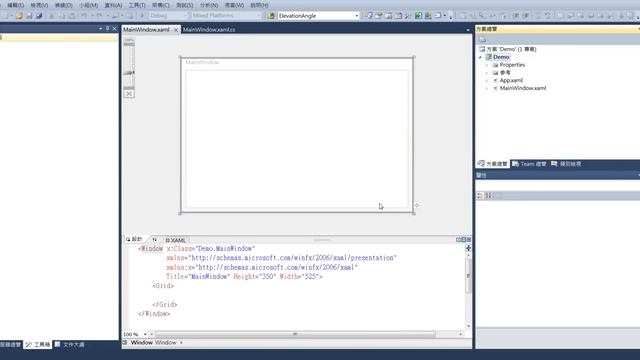Open the 檢視(V) menu
The width and height of the screenshot is (640, 360).
[39, 5]
